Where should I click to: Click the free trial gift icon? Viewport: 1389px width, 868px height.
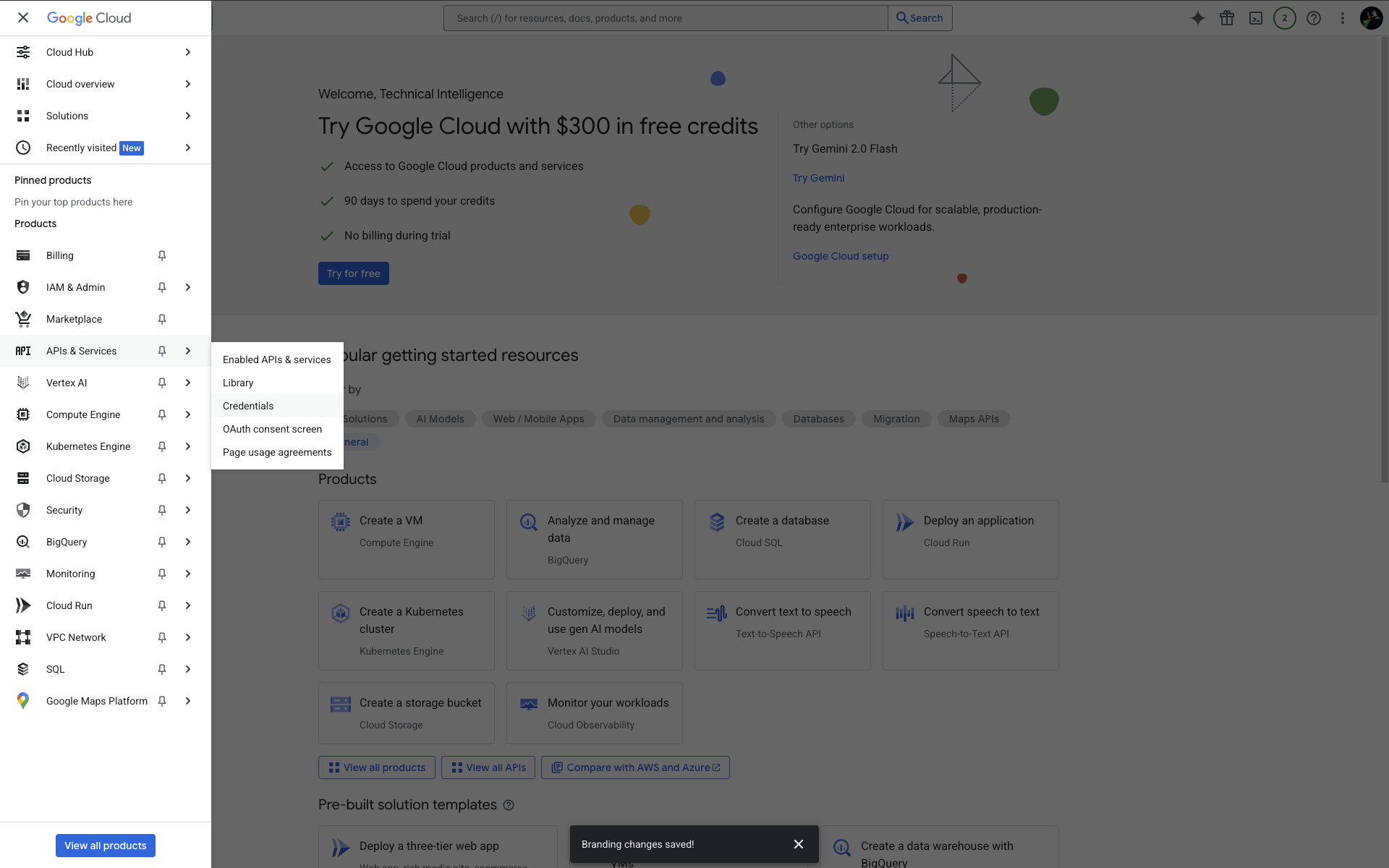(1227, 18)
